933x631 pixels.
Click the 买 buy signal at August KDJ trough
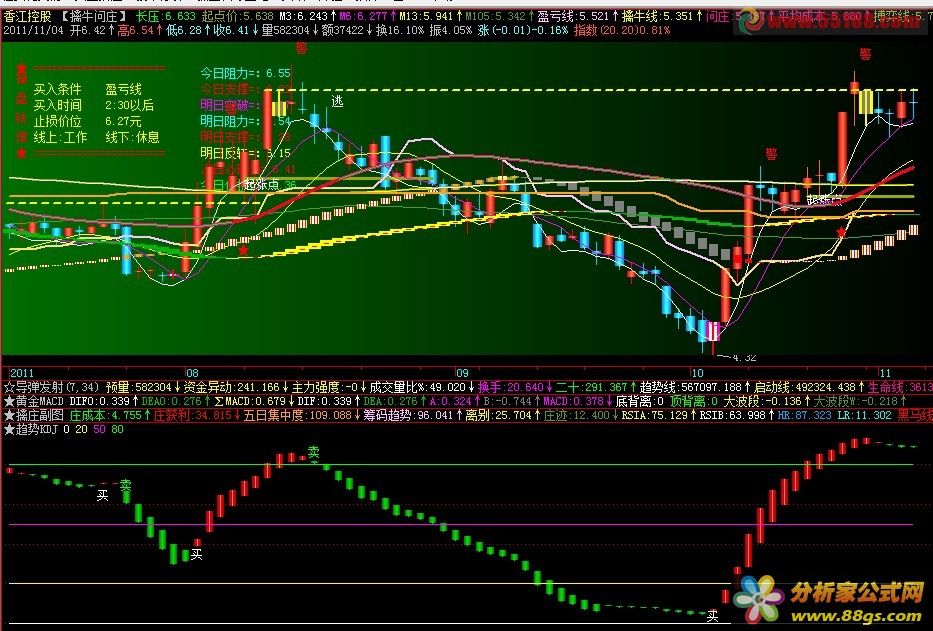click(196, 554)
